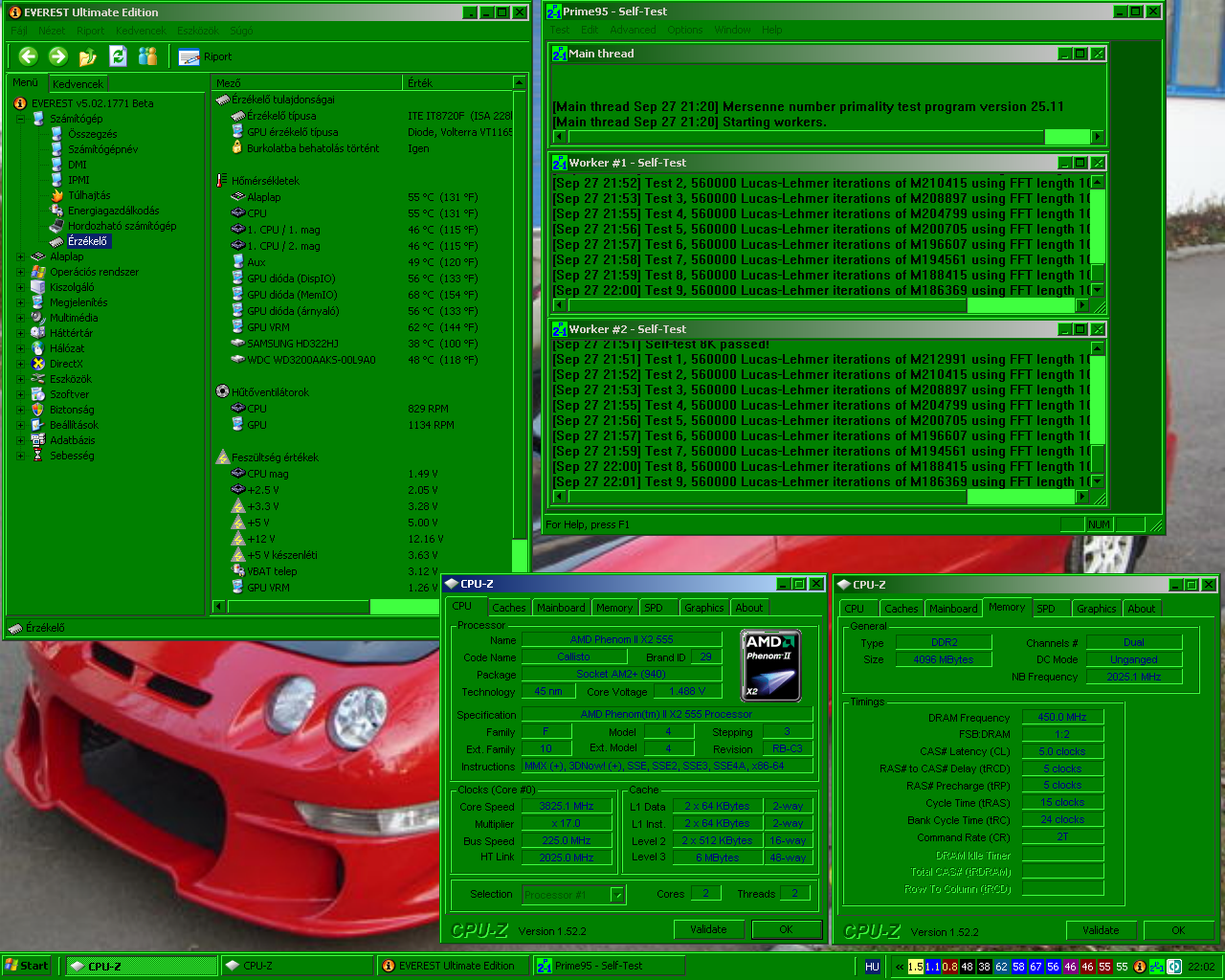Open the Eszközök menu in EVEREST

[x=198, y=31]
